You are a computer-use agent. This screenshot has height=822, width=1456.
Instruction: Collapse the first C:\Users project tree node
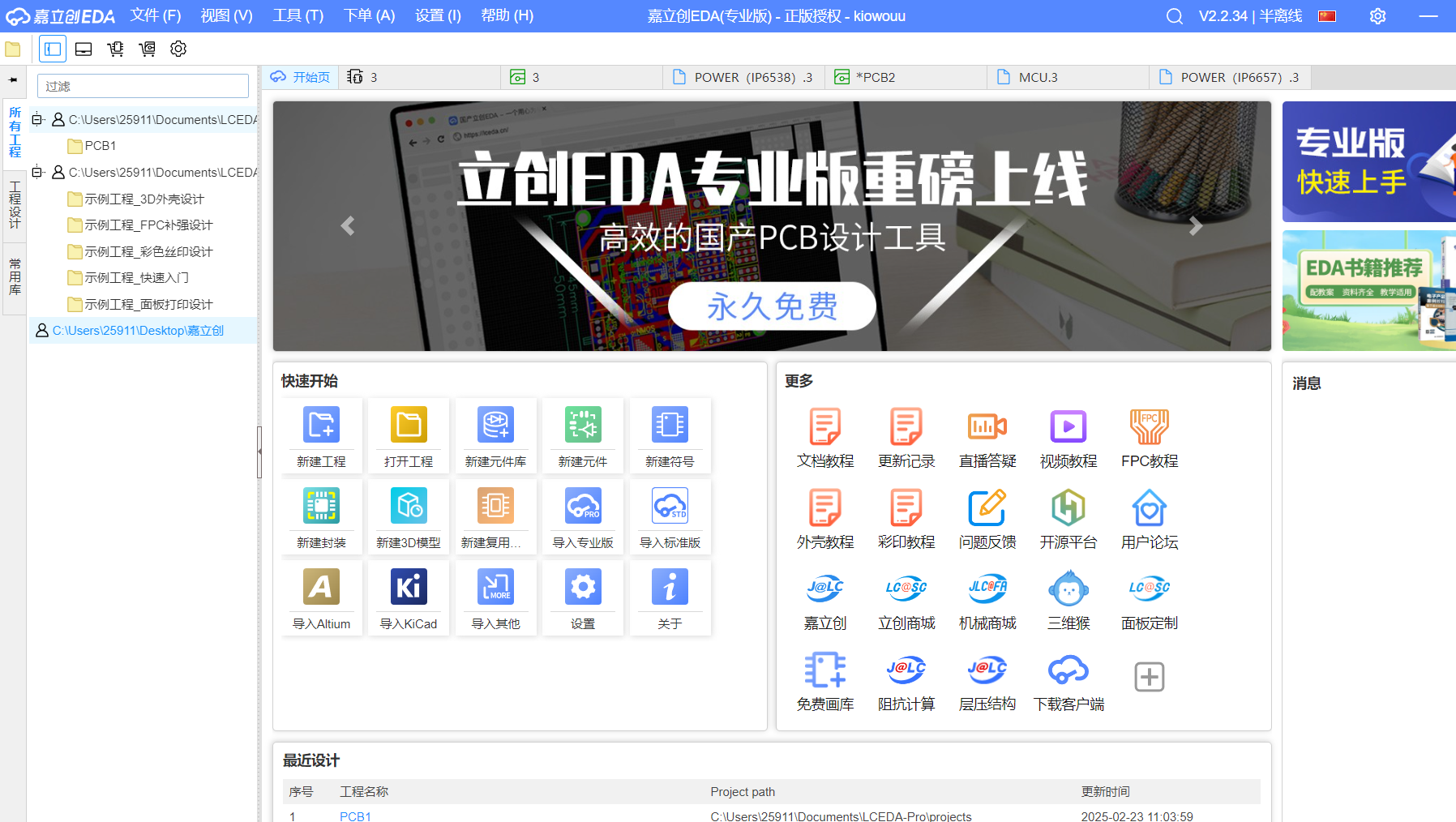tap(37, 120)
